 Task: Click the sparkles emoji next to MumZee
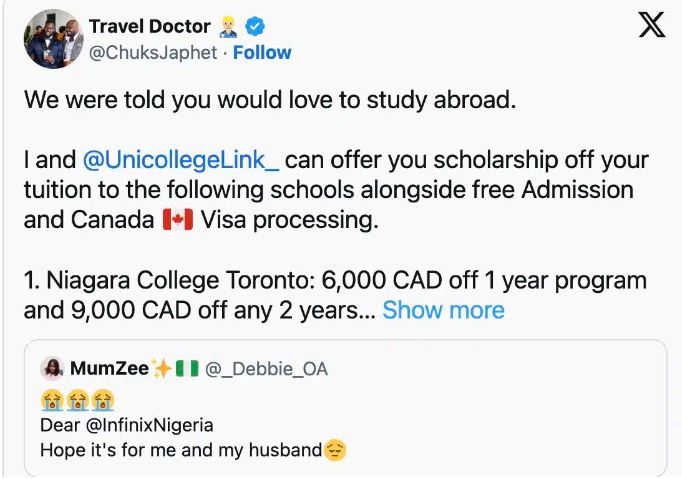[161, 369]
